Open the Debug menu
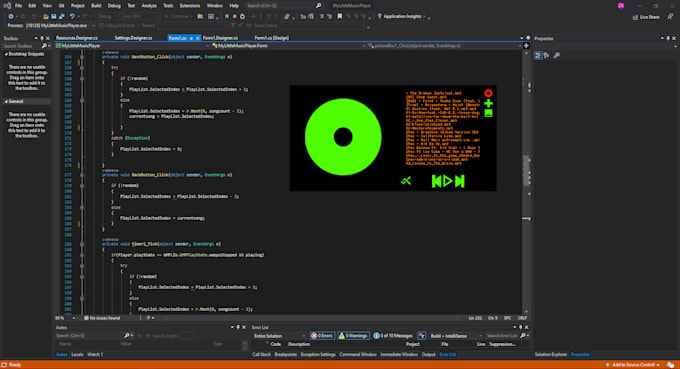Image resolution: width=680 pixels, height=369 pixels. 114,6
